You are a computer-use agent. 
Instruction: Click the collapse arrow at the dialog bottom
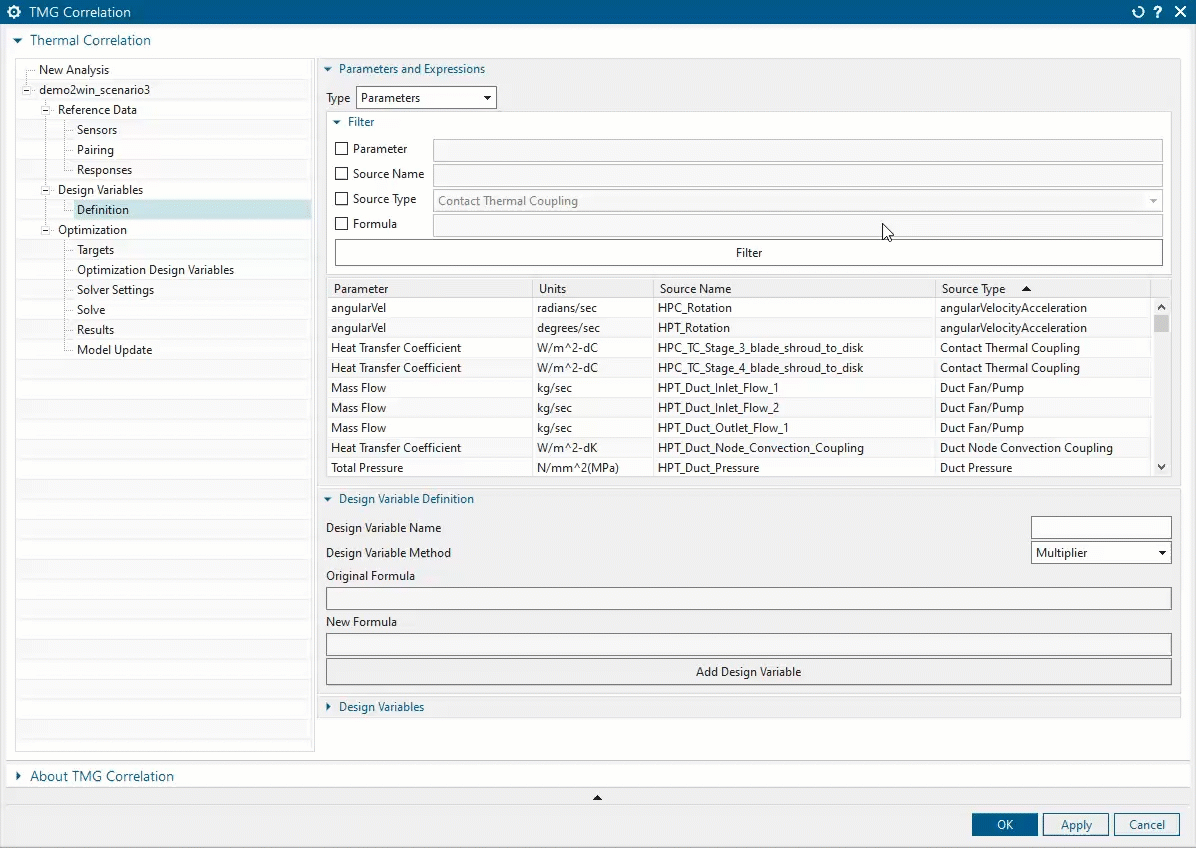click(597, 798)
